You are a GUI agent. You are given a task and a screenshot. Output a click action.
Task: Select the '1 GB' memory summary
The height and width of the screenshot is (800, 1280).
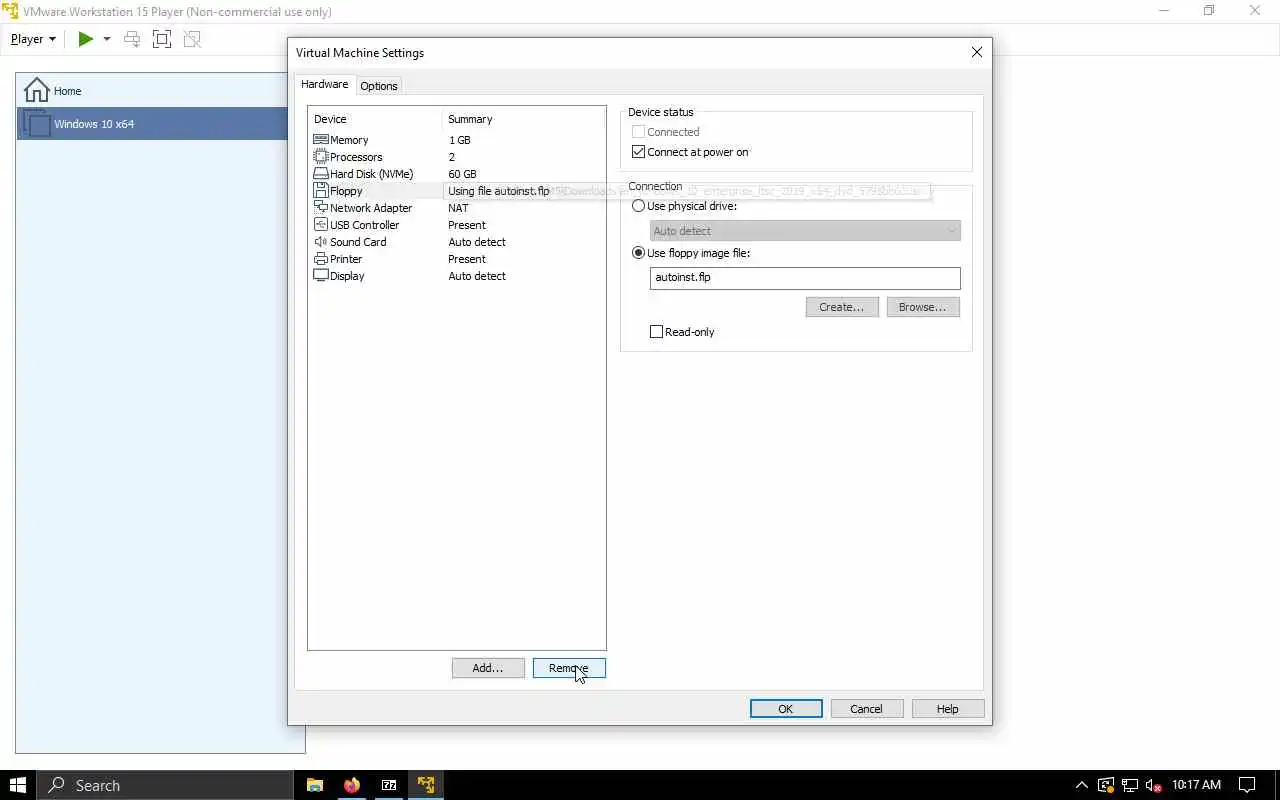[x=459, y=140]
